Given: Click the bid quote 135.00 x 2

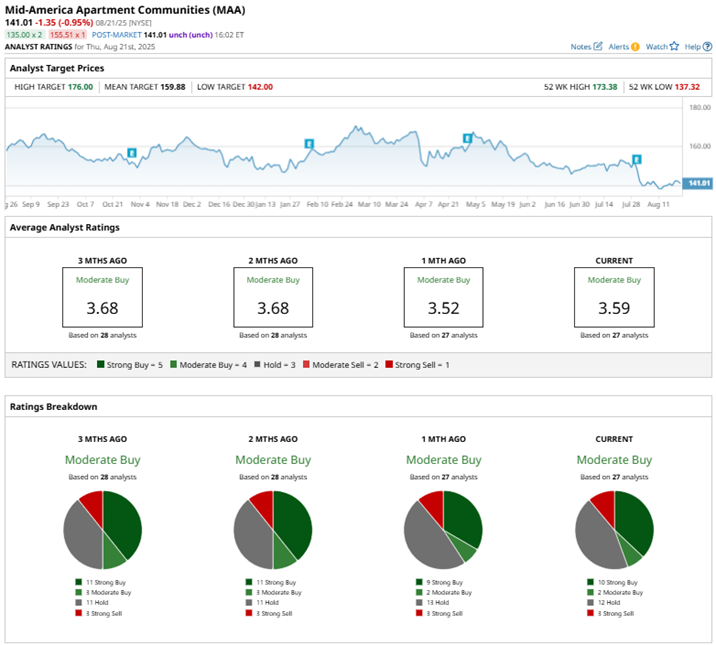Looking at the screenshot, I should click(25, 35).
